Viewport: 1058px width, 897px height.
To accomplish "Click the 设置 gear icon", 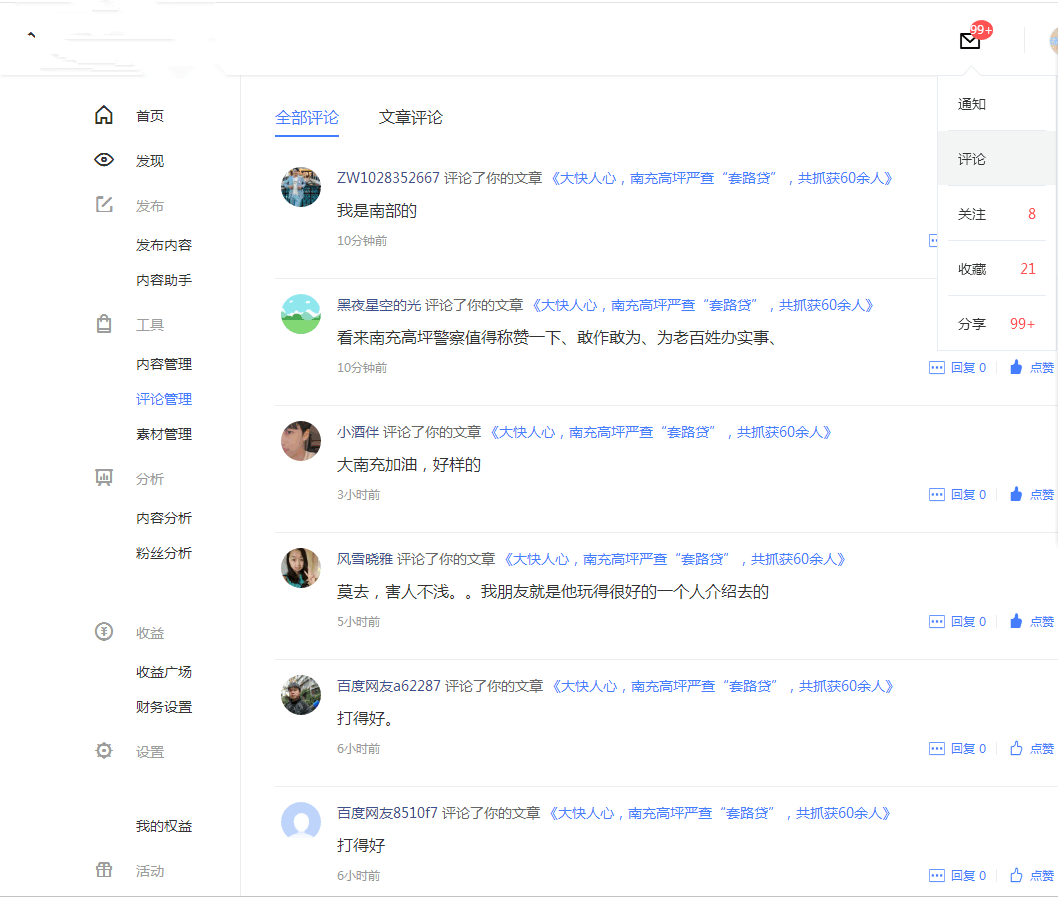I will tap(104, 751).
